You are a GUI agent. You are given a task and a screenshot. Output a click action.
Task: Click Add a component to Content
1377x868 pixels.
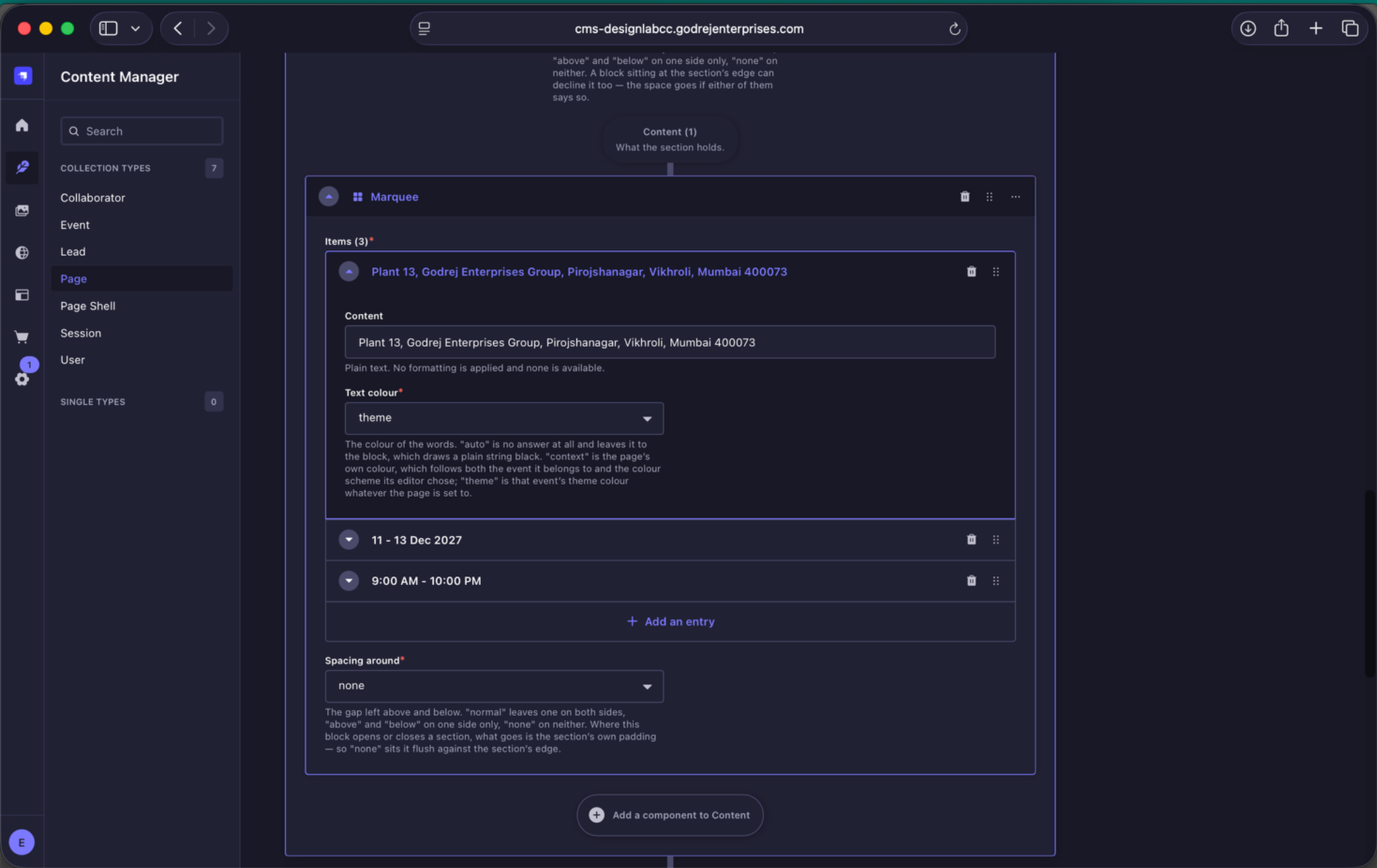670,815
